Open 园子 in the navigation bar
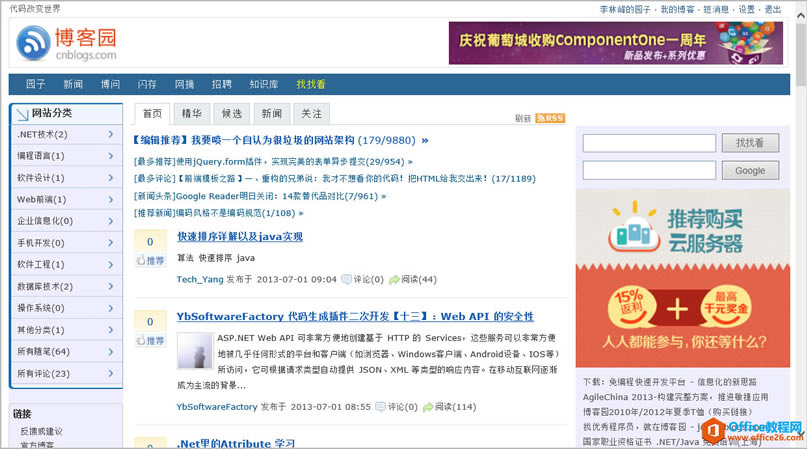Image resolution: width=807 pixels, height=449 pixels. pyautogui.click(x=36, y=84)
